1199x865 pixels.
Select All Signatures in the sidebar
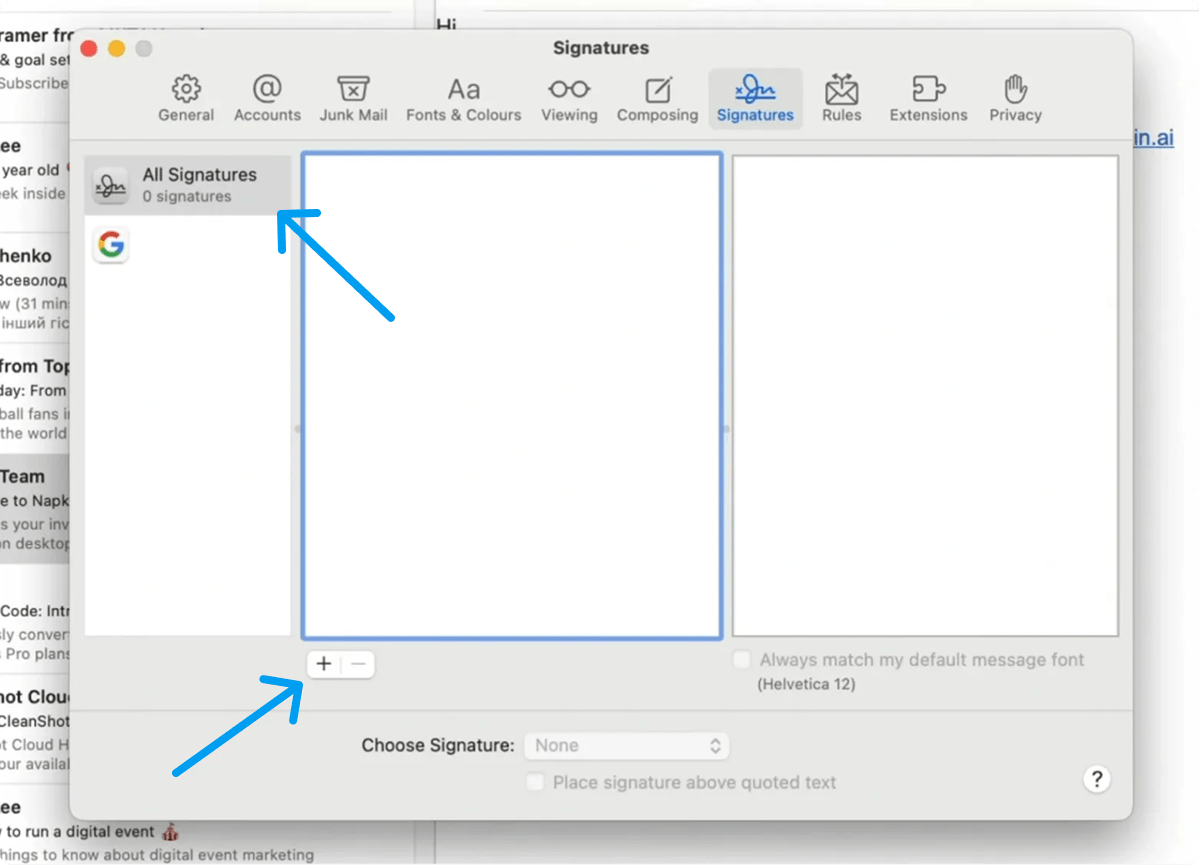tap(188, 185)
